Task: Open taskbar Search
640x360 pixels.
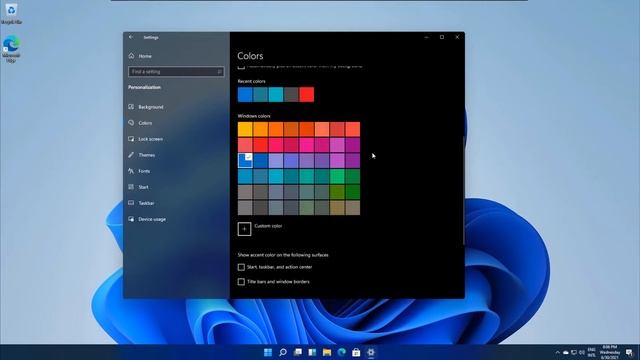Action: tap(283, 352)
